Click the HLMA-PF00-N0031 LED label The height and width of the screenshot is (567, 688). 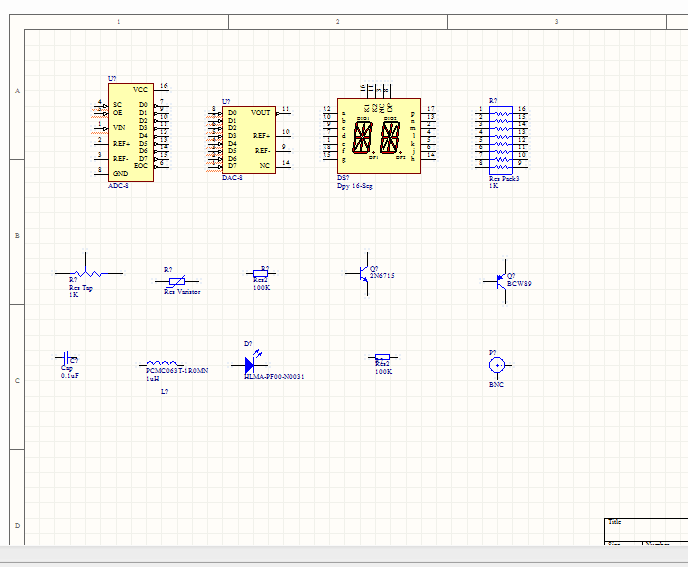click(274, 377)
